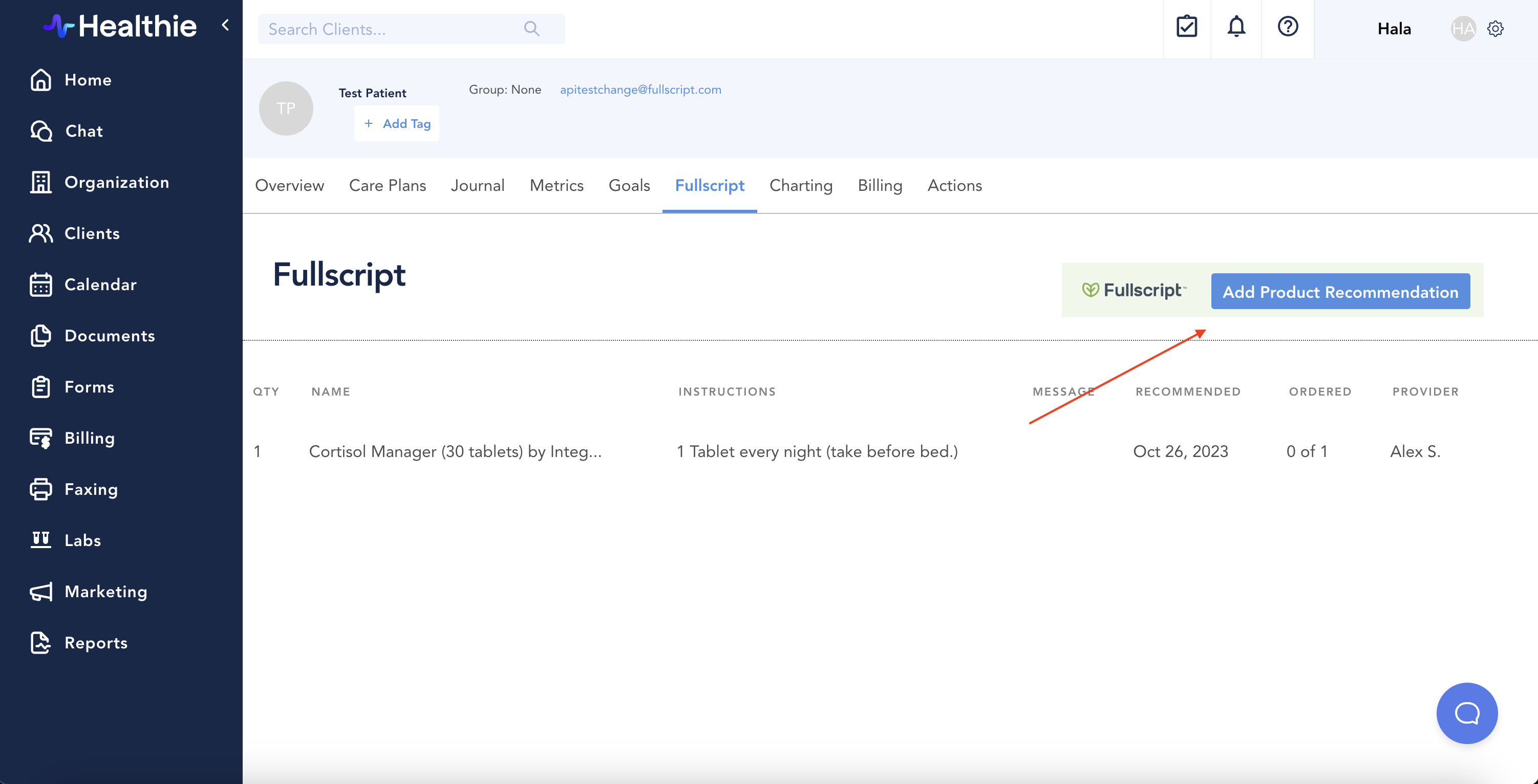Collapse the sidebar with the chevron
Image resolution: width=1538 pixels, height=784 pixels.
tap(225, 25)
